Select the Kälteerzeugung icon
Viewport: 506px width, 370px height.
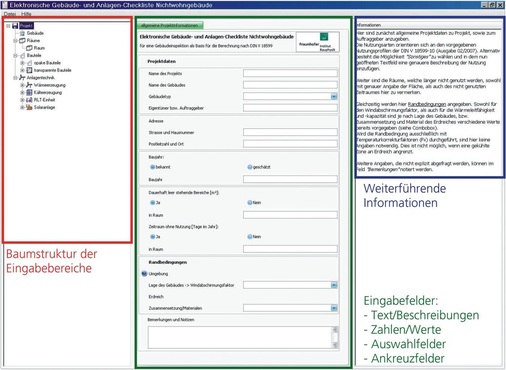click(29, 92)
